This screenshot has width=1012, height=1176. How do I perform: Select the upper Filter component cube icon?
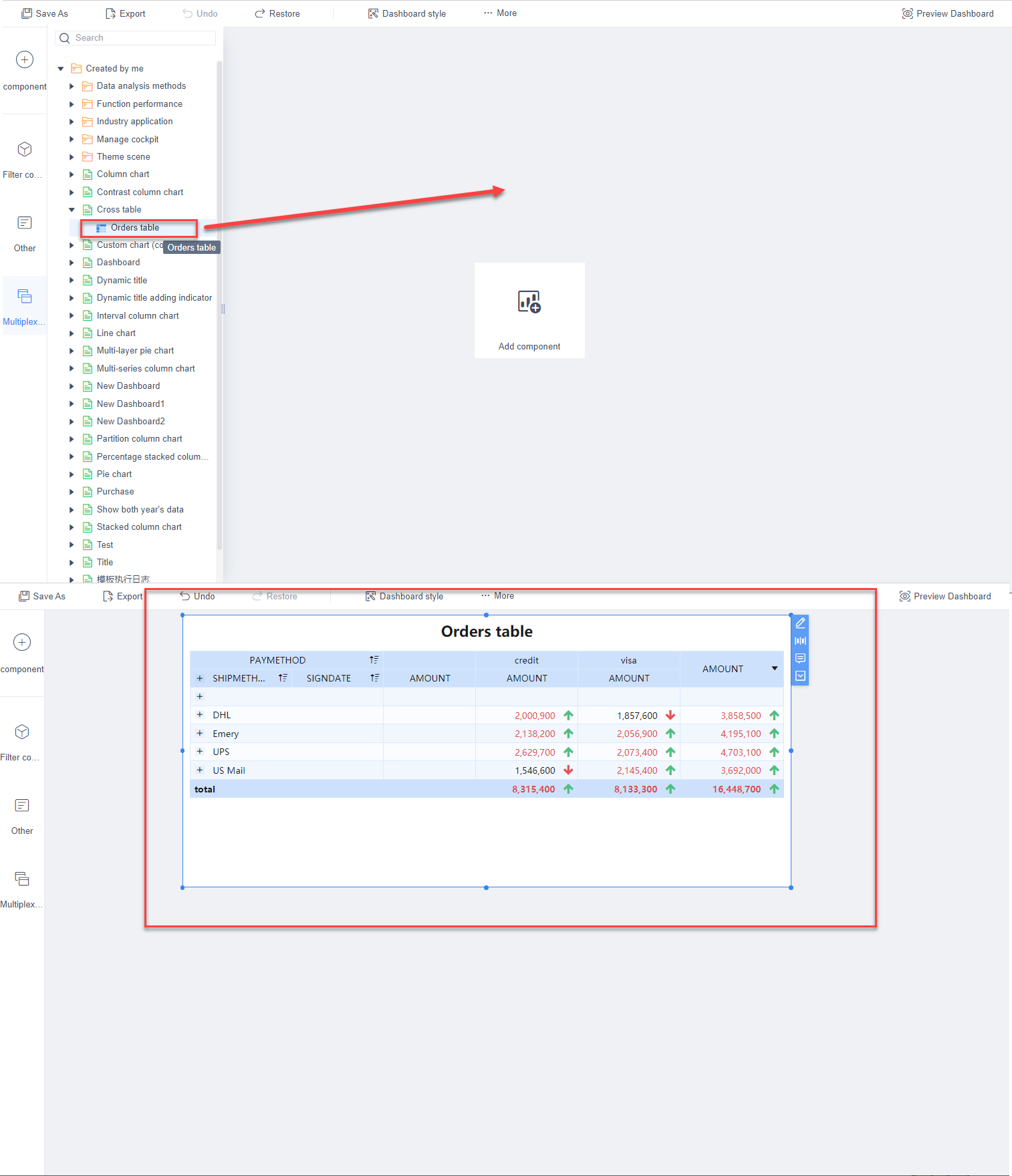click(x=25, y=149)
